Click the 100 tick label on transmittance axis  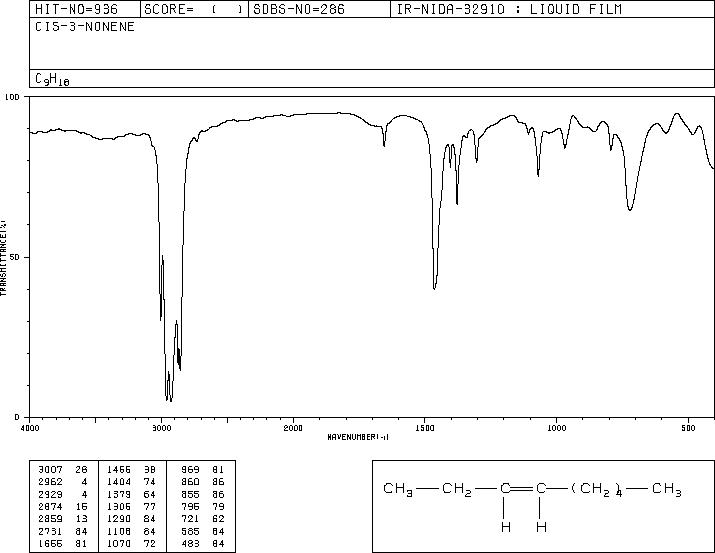(12, 97)
